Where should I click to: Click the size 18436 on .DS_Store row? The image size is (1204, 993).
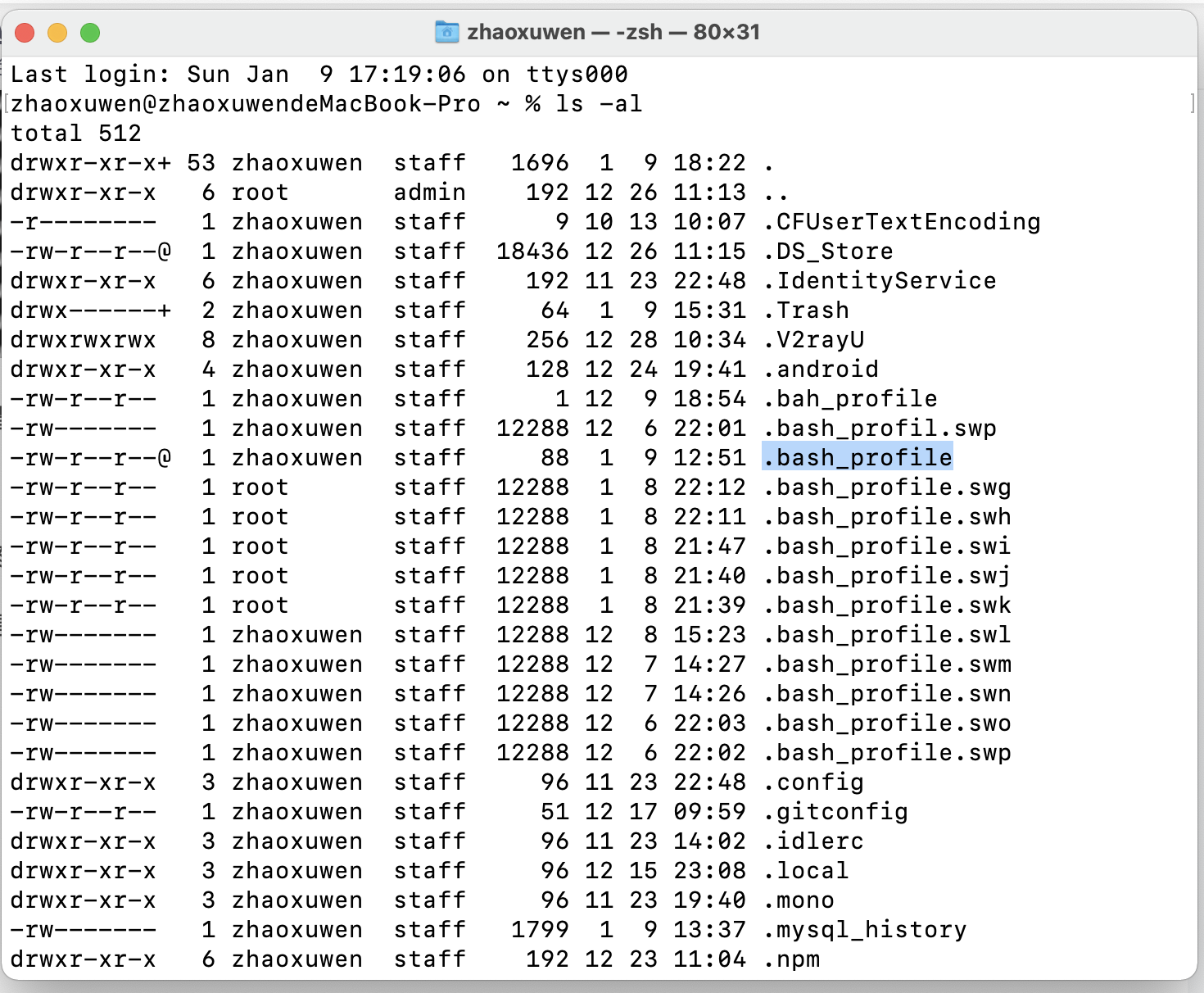click(x=532, y=251)
